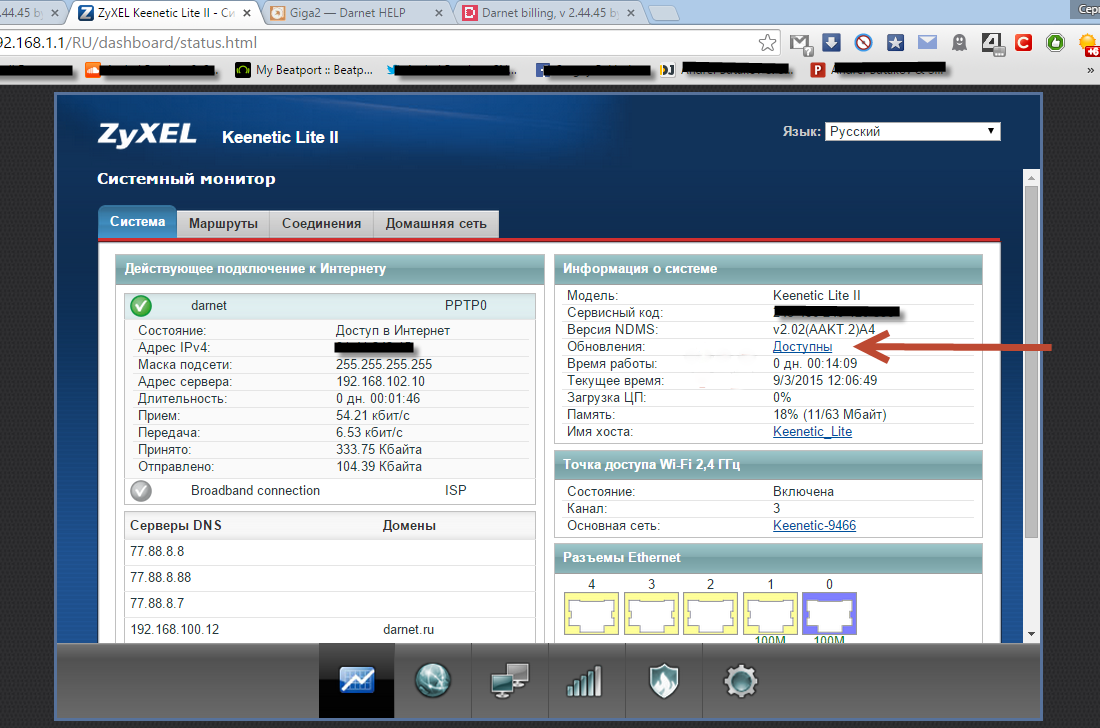Show hidden bookmarks with the » chevron
Screen dimensions: 1100x728
[1090, 69]
